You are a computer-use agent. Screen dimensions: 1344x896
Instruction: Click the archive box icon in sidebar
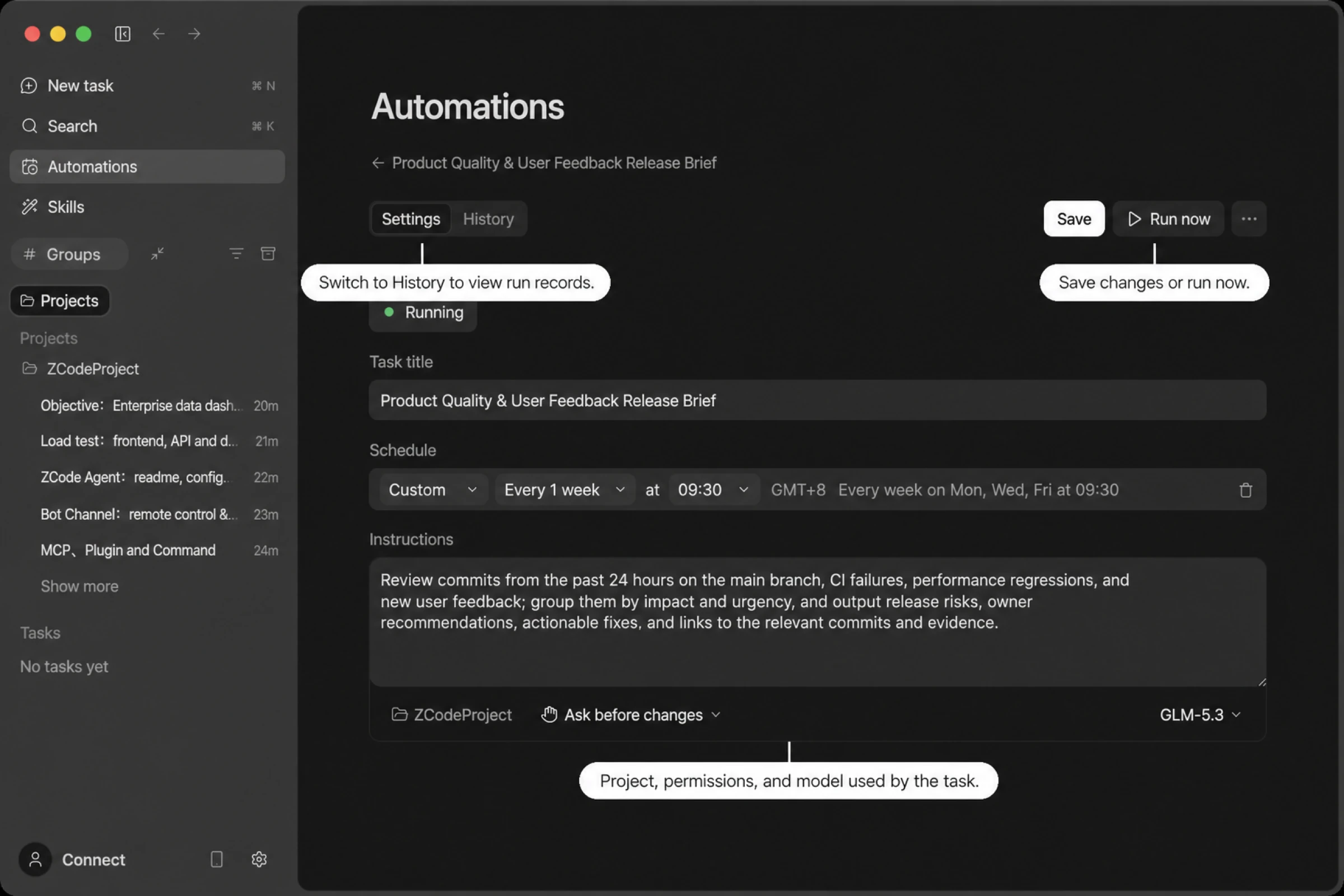tap(268, 254)
